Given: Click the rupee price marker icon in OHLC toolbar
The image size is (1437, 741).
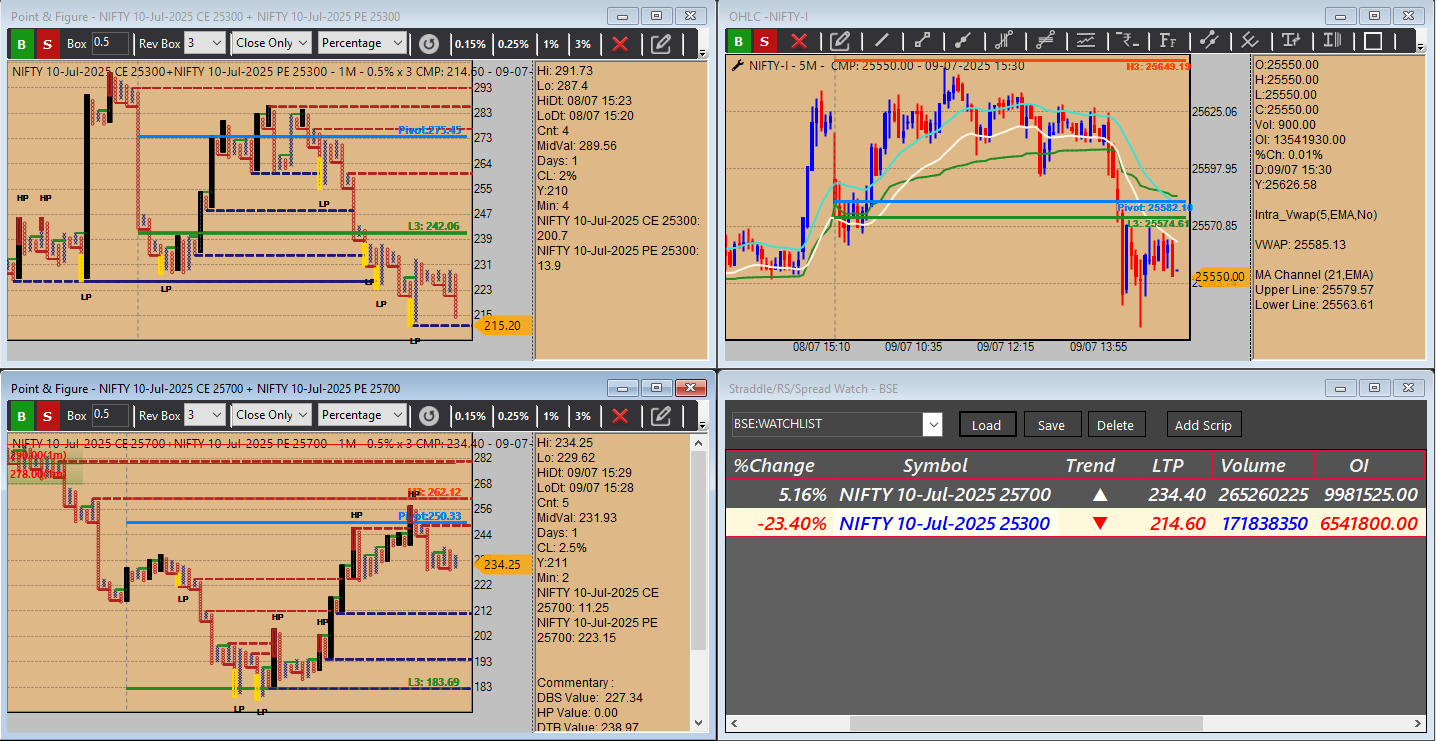Looking at the screenshot, I should coord(1127,41).
